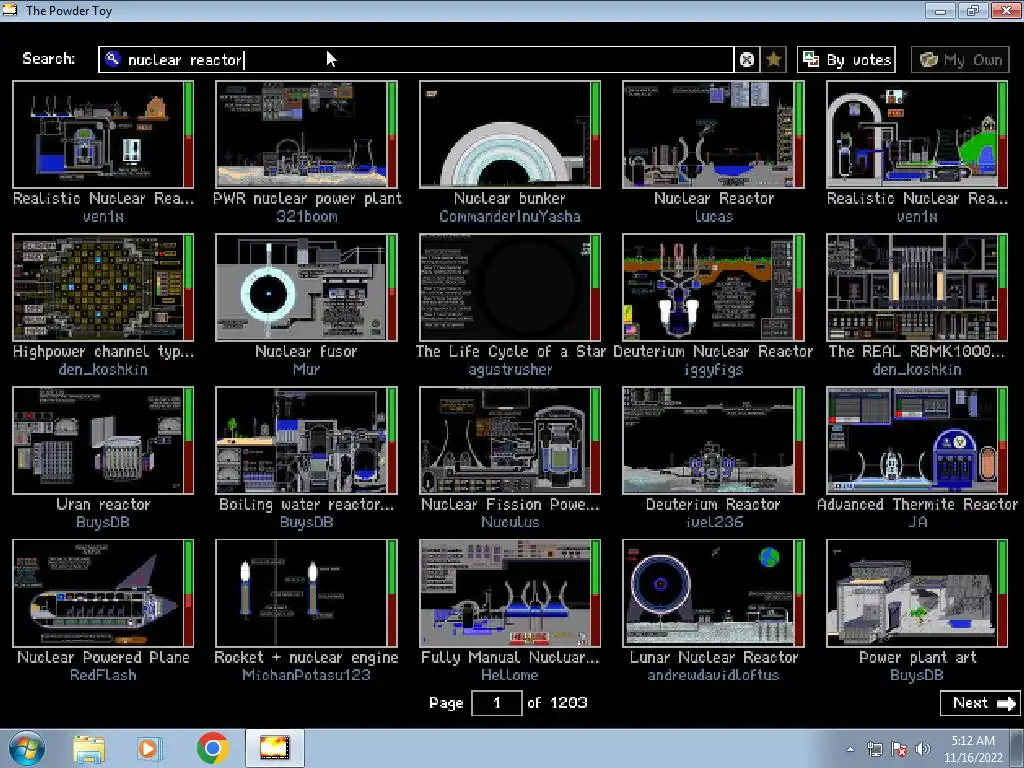Open the PWR nuclear power plant save
The width and height of the screenshot is (1024, 768).
[x=306, y=135]
